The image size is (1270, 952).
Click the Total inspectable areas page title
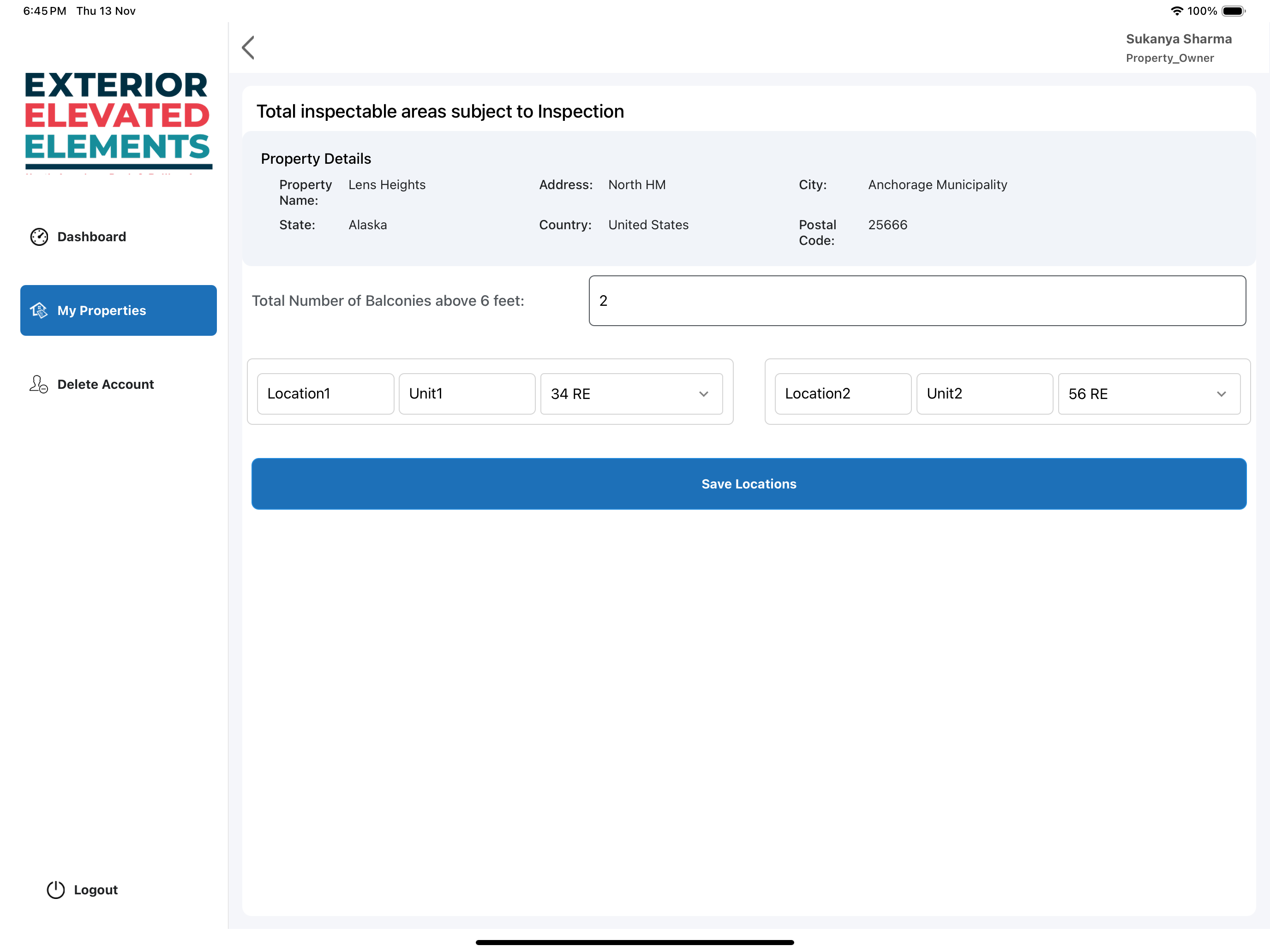click(440, 111)
